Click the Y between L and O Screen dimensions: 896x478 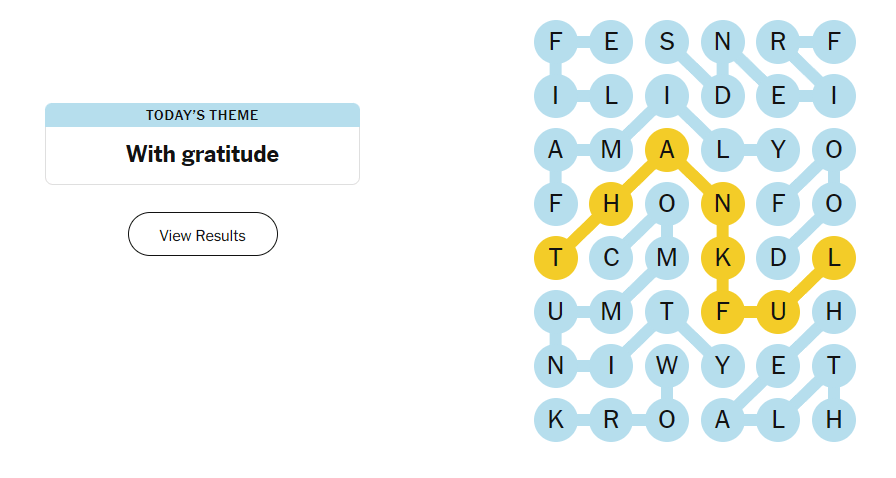click(778, 150)
